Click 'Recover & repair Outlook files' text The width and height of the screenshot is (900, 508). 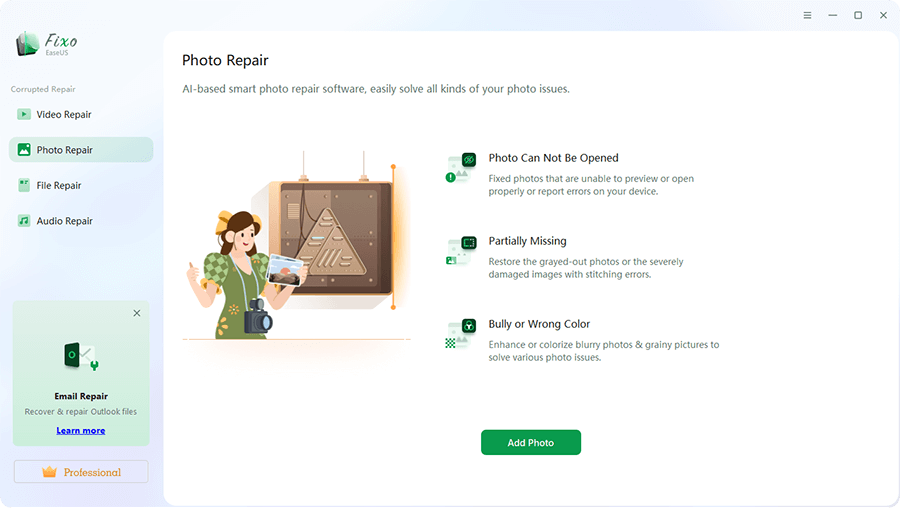(x=80, y=412)
